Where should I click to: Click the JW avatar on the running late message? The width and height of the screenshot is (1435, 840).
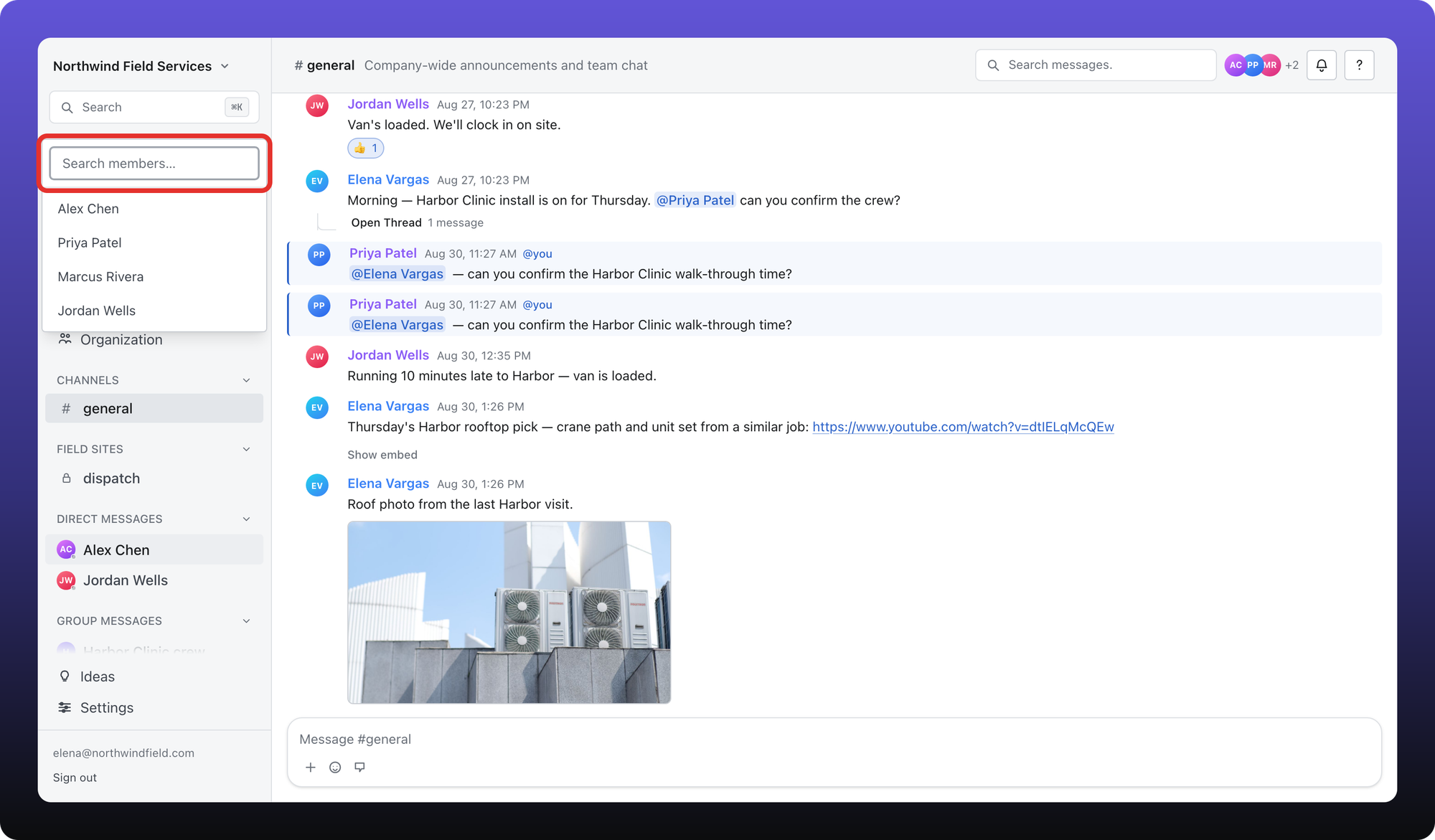pos(317,357)
